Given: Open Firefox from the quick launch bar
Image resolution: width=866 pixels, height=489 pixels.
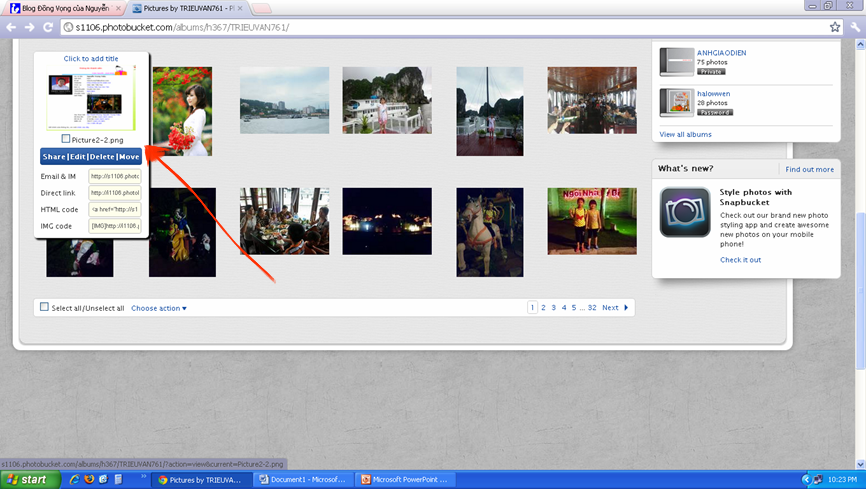Looking at the screenshot, I should [x=89, y=480].
